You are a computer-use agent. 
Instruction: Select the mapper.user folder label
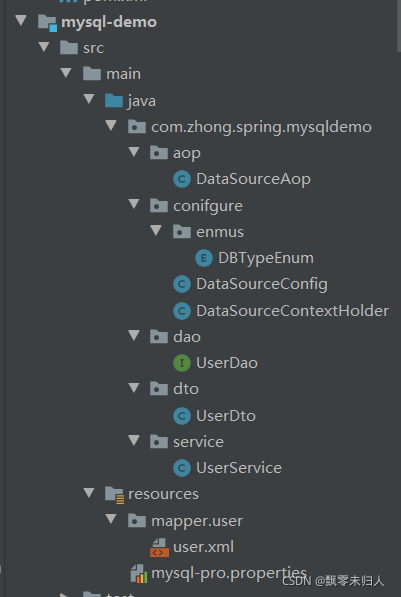197,521
